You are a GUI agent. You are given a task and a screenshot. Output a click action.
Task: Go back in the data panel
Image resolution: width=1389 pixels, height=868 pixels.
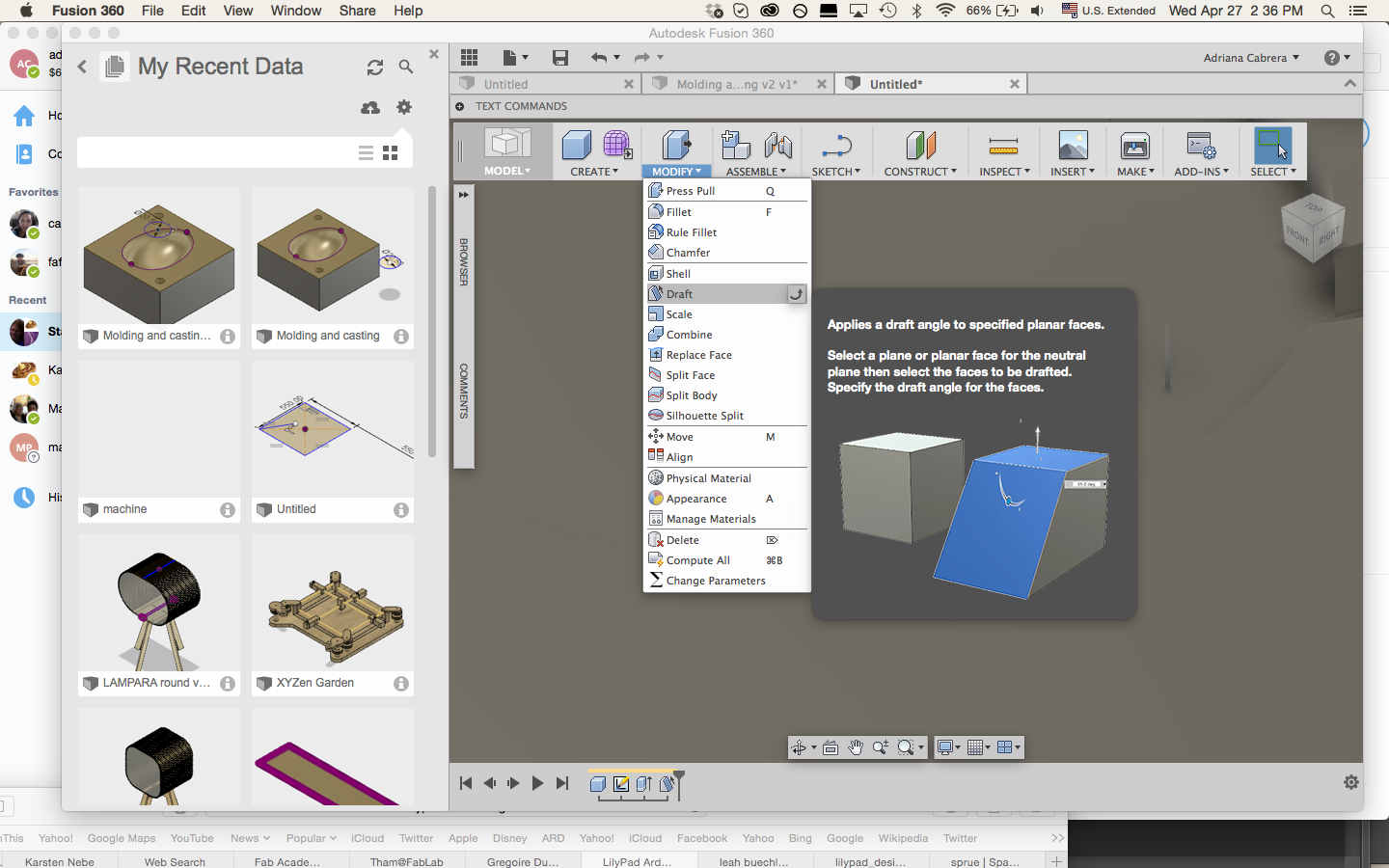click(82, 67)
